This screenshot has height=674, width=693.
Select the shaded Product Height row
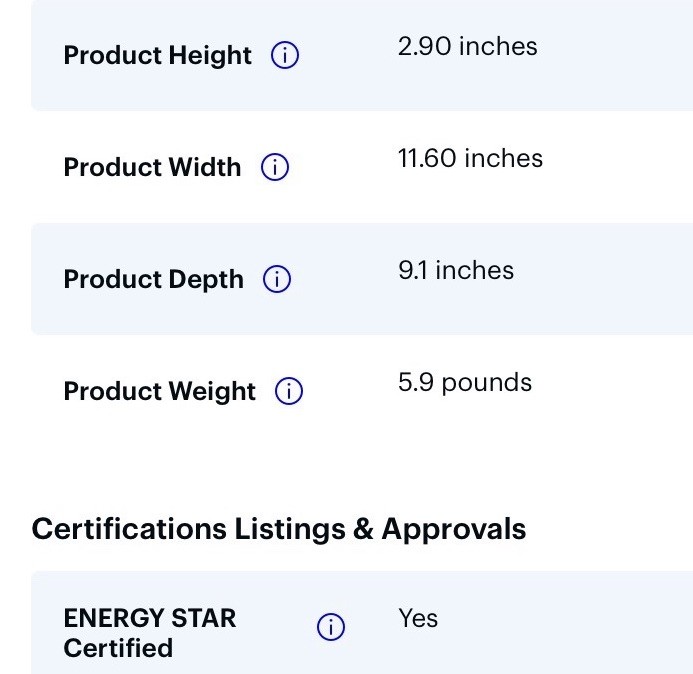pyautogui.click(x=362, y=55)
